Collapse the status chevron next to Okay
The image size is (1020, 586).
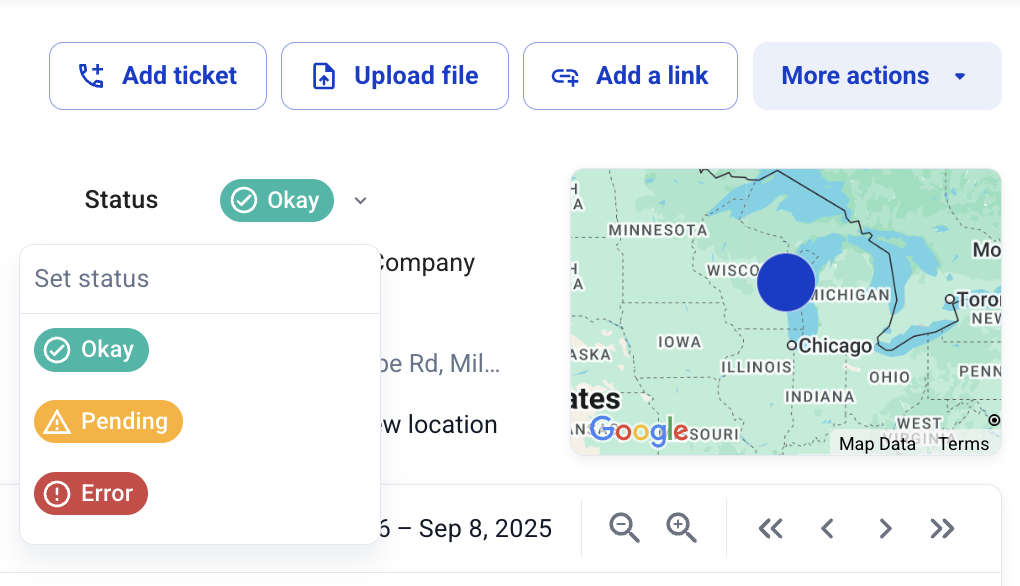click(x=360, y=200)
